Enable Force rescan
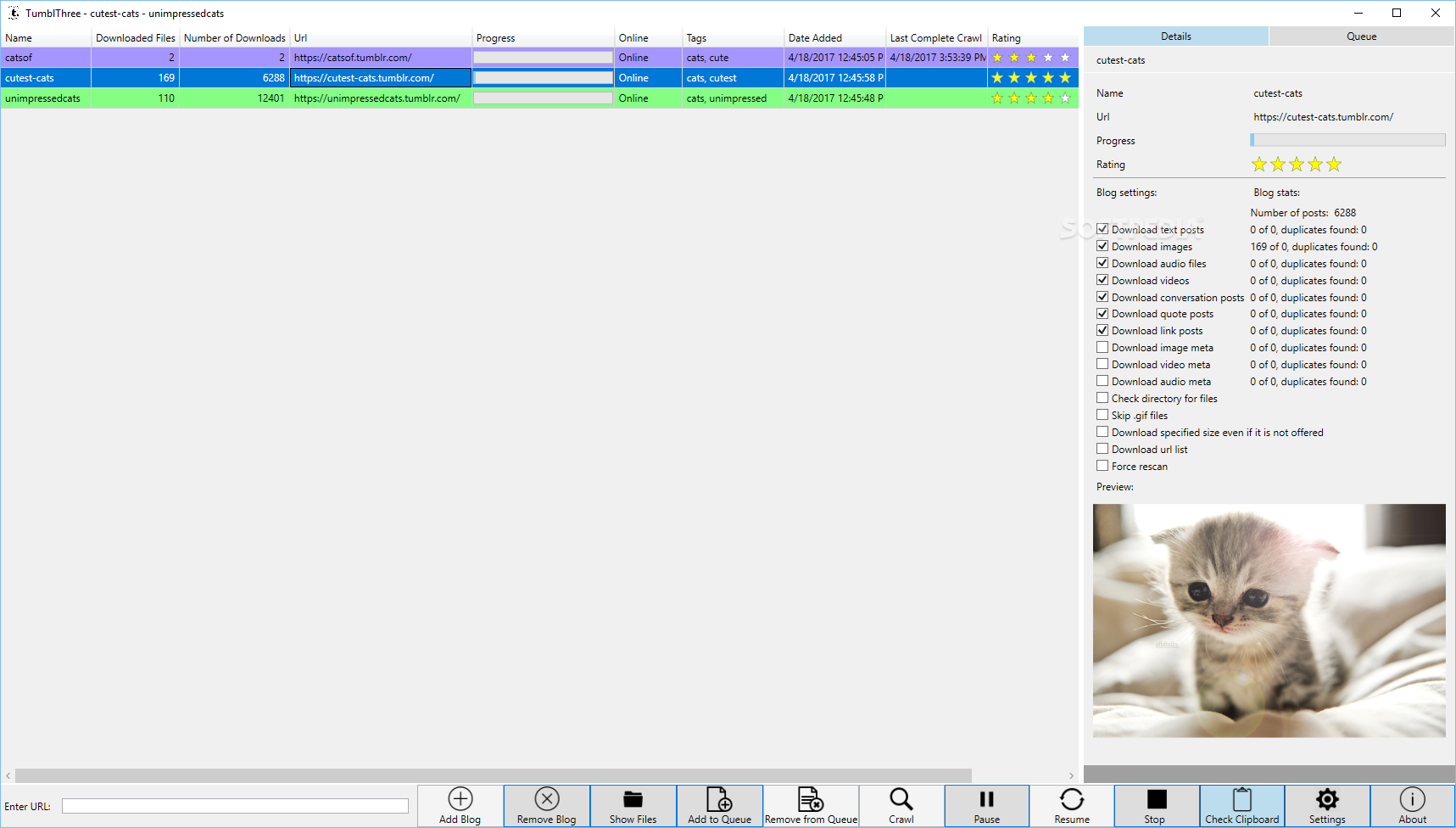This screenshot has height=828, width=1456. click(1102, 466)
